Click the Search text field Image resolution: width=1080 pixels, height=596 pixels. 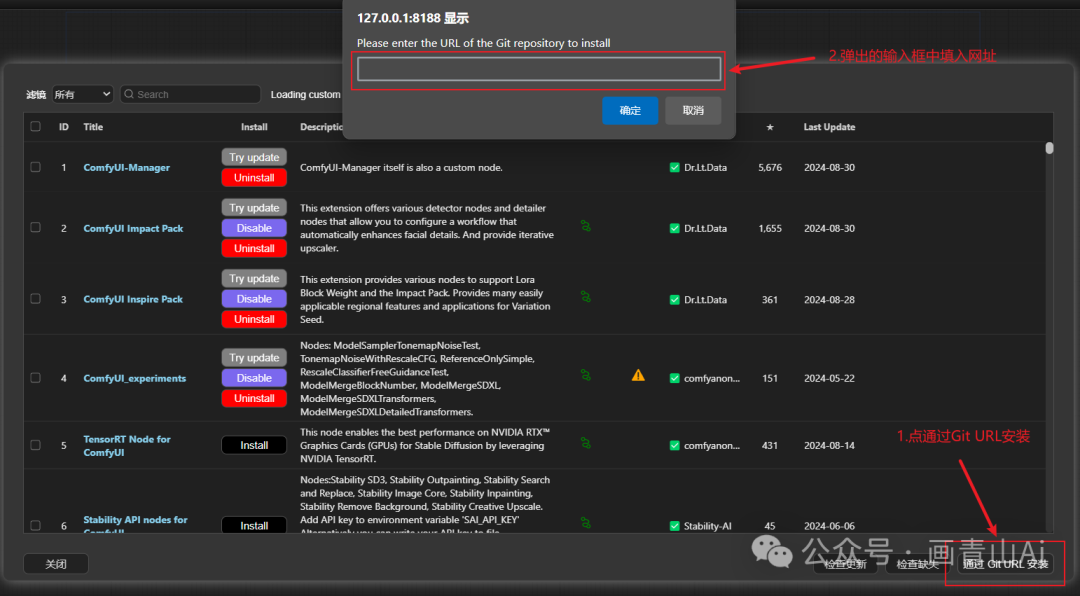(191, 94)
